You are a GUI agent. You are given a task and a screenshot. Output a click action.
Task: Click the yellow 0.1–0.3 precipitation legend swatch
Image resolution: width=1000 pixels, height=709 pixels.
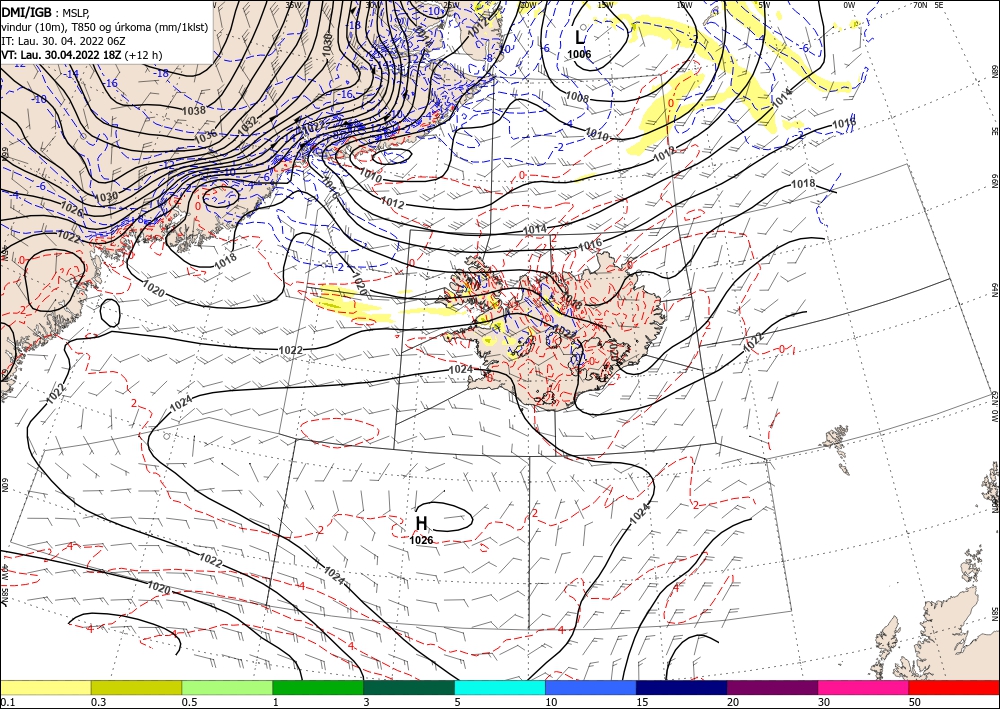coord(45,687)
